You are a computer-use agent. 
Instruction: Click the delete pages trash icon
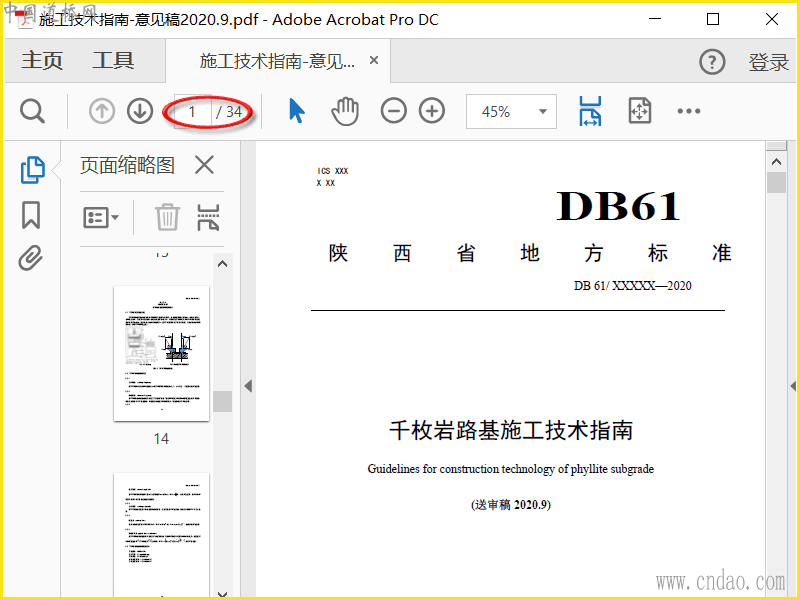click(x=167, y=217)
